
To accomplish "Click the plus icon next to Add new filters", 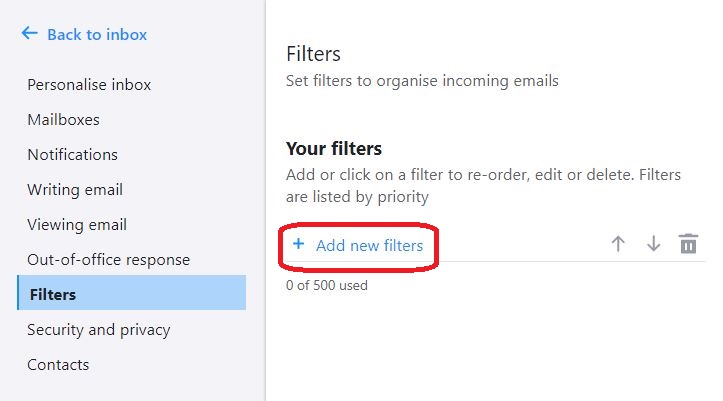I will click(x=298, y=244).
